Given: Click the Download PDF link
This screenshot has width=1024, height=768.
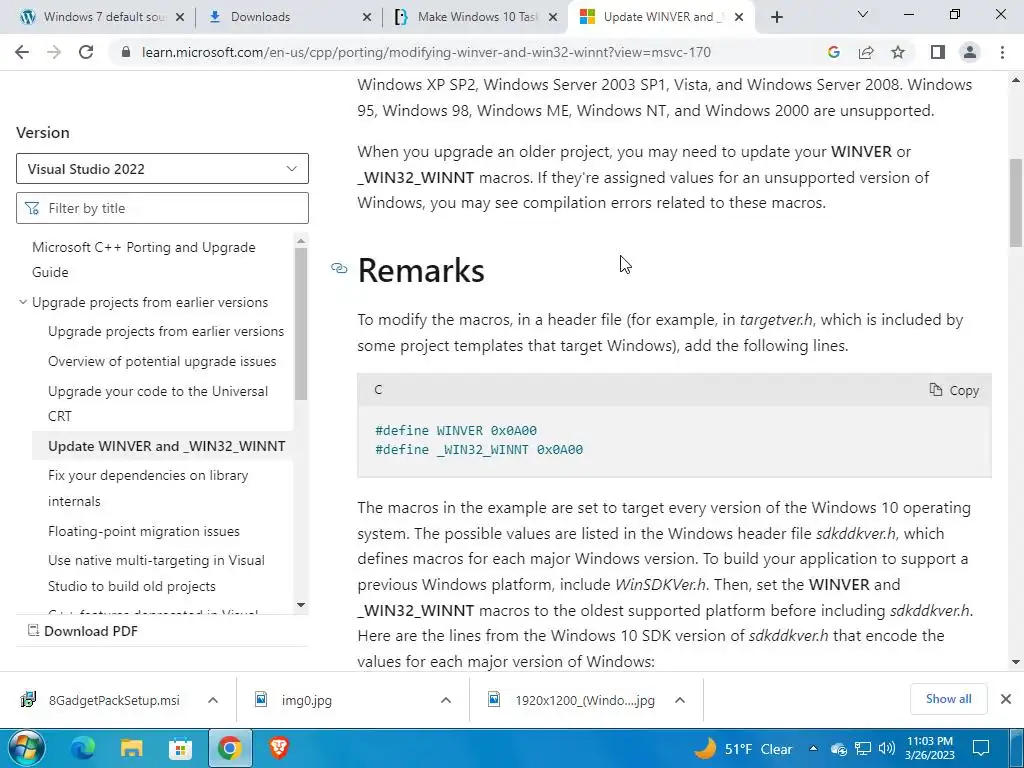Looking at the screenshot, I should tap(83, 631).
